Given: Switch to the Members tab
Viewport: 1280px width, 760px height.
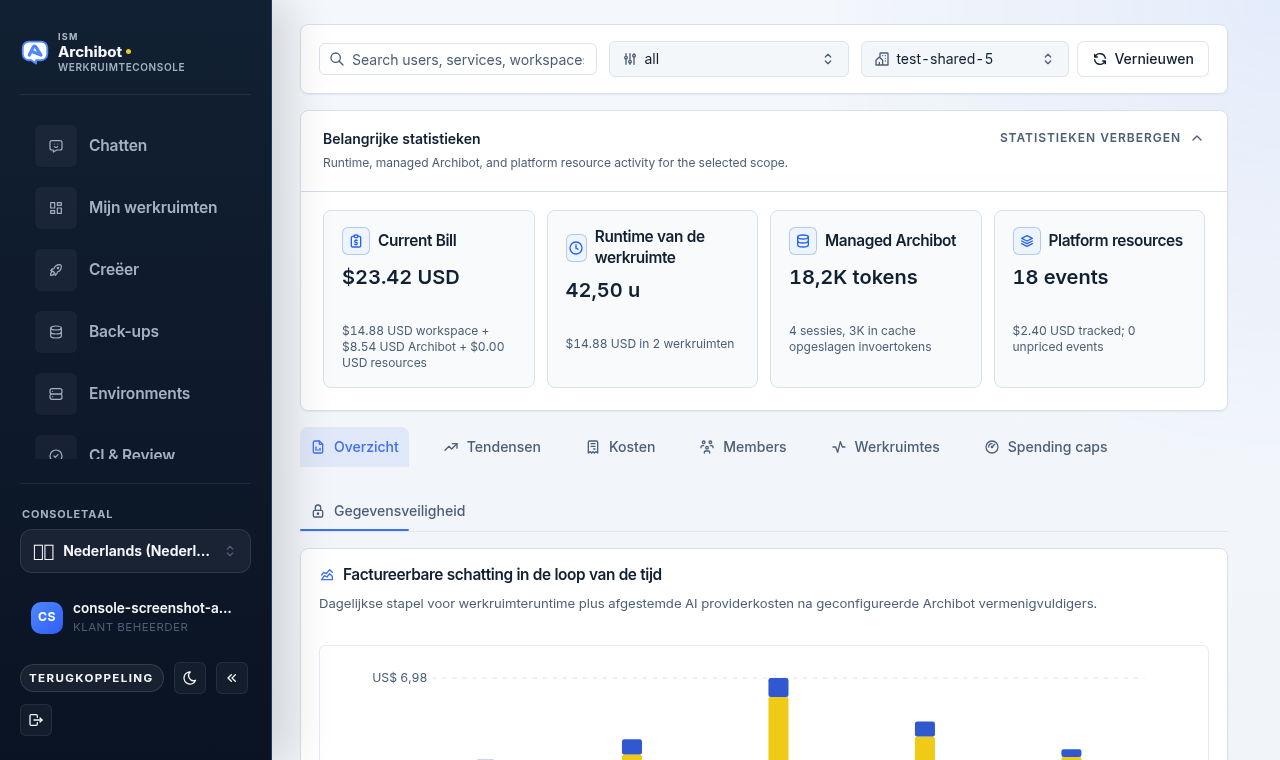Looking at the screenshot, I should (x=743, y=447).
